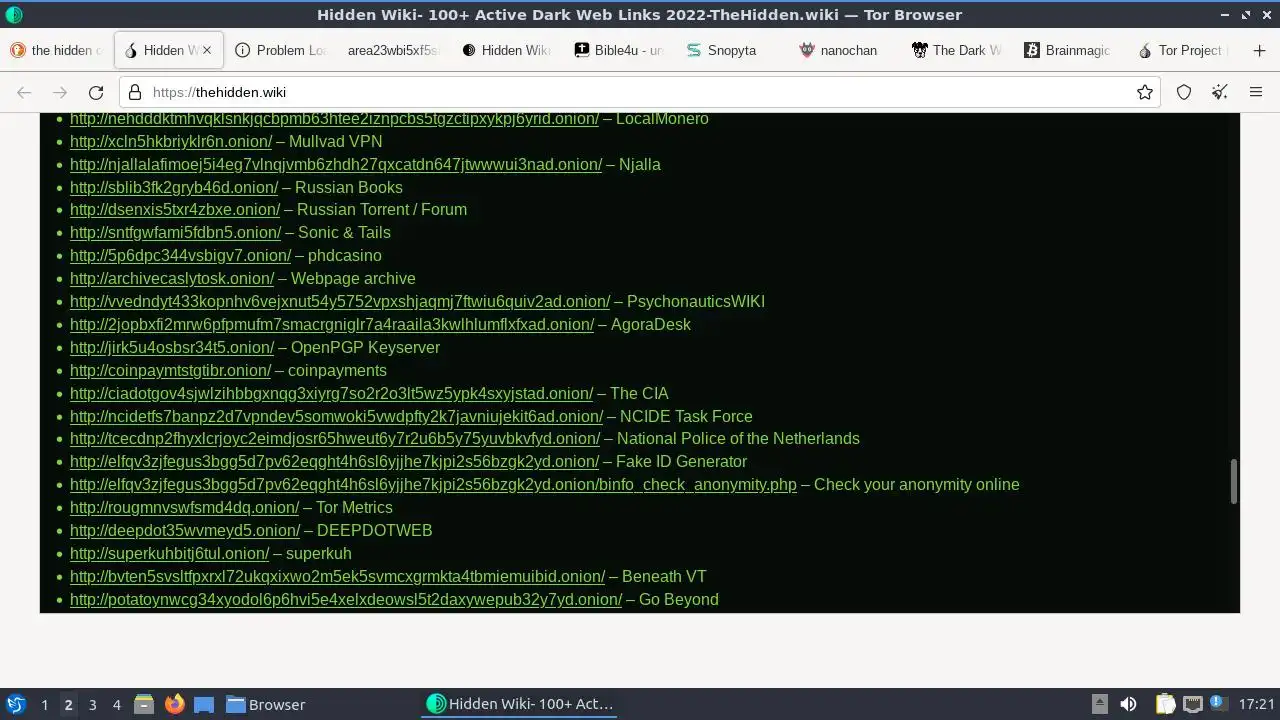1280x720 pixels.
Task: Open a new tab with the plus button
Action: point(1259,50)
